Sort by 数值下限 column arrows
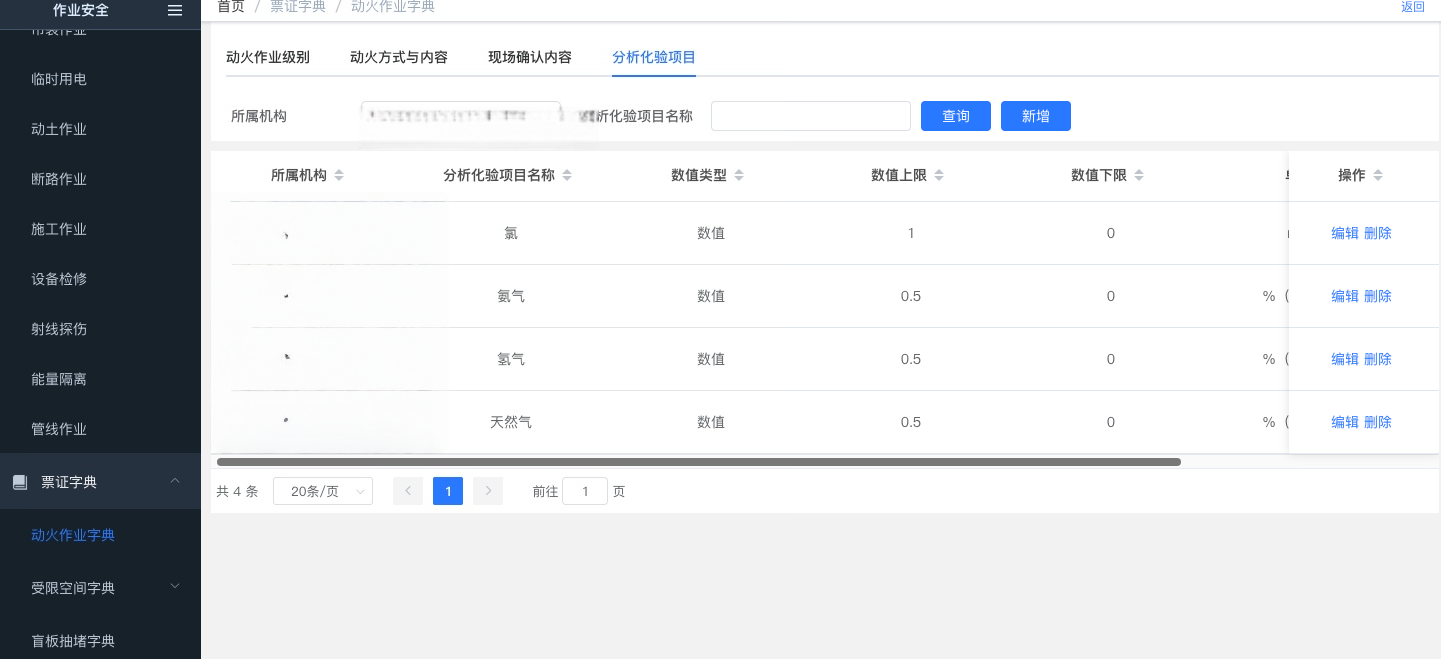1441x659 pixels. [x=1139, y=176]
